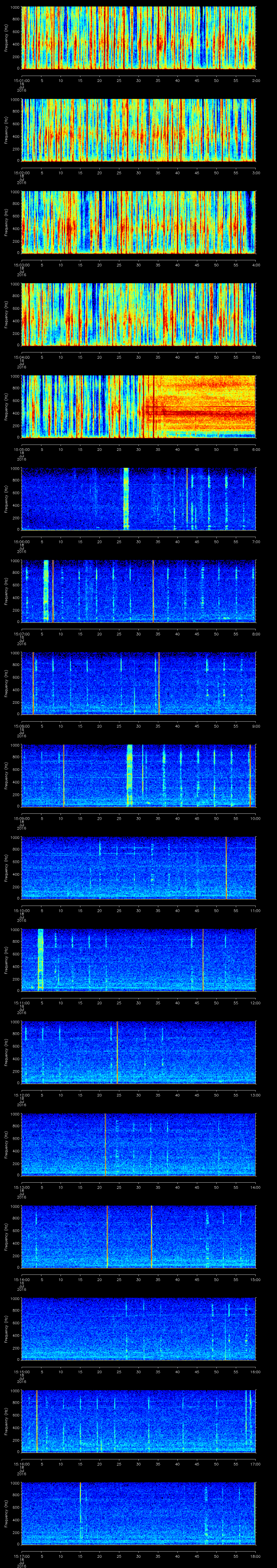Click the 7:00 end time label

[x=256, y=542]
